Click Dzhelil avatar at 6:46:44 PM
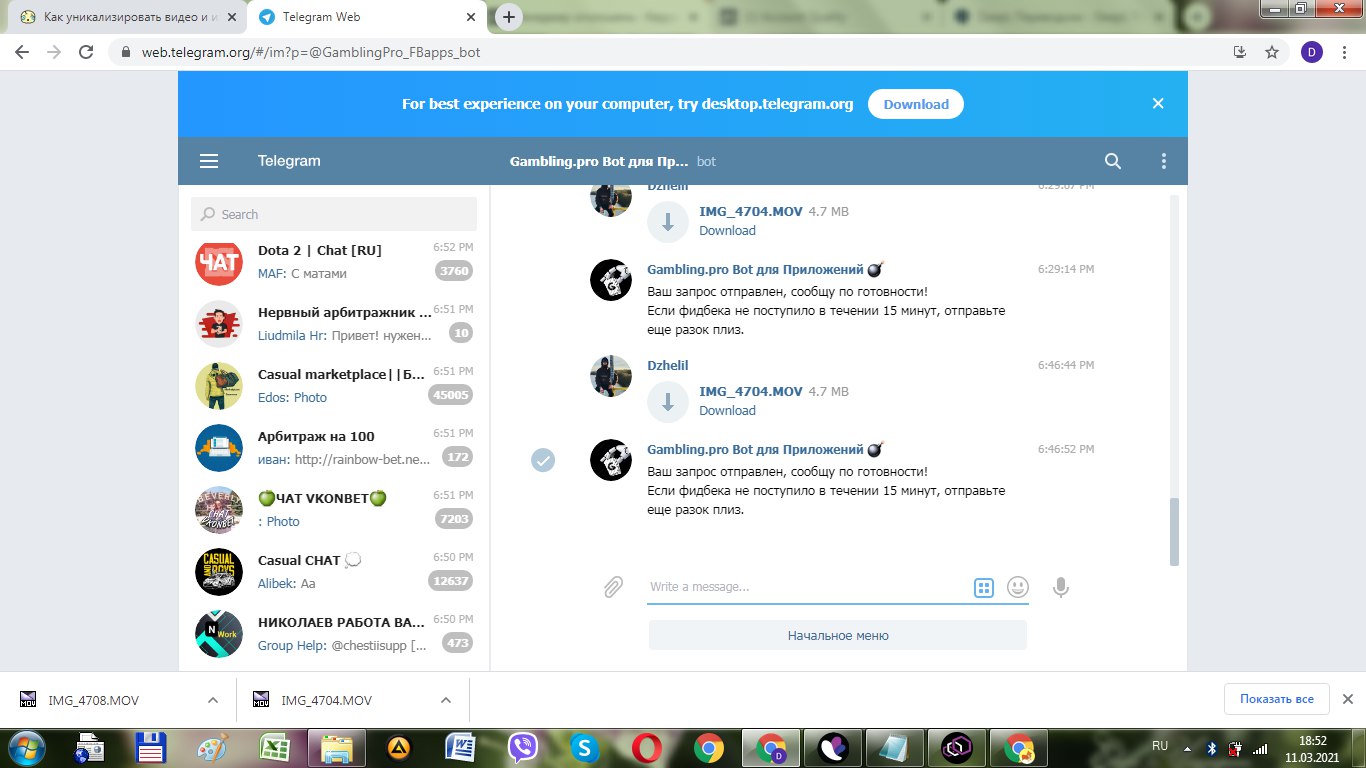The height and width of the screenshot is (768, 1366). coord(611,376)
